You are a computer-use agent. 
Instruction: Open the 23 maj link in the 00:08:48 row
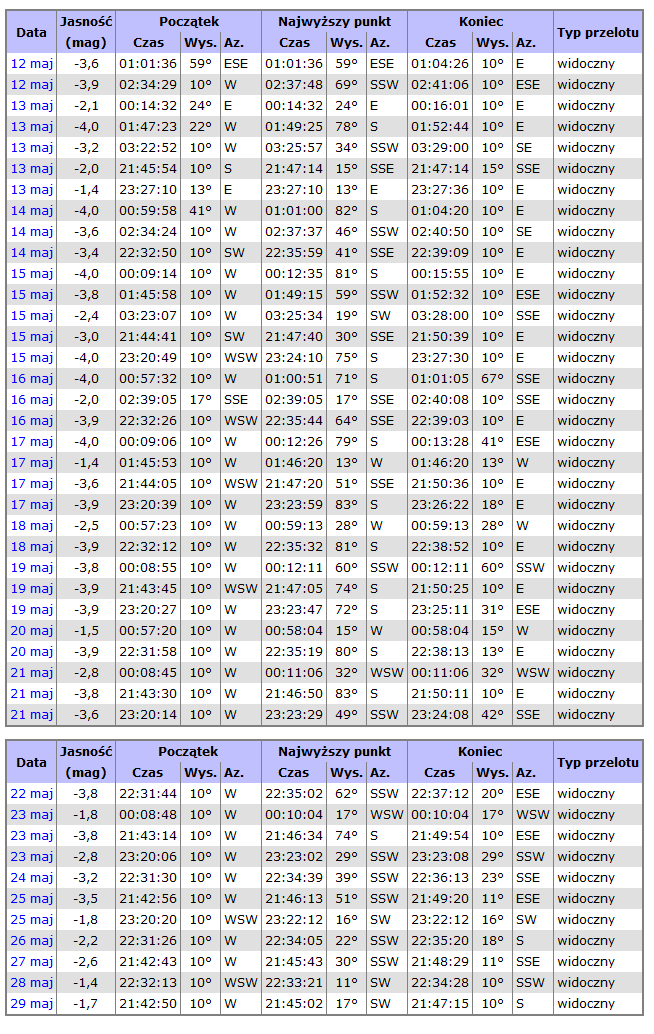point(32,815)
